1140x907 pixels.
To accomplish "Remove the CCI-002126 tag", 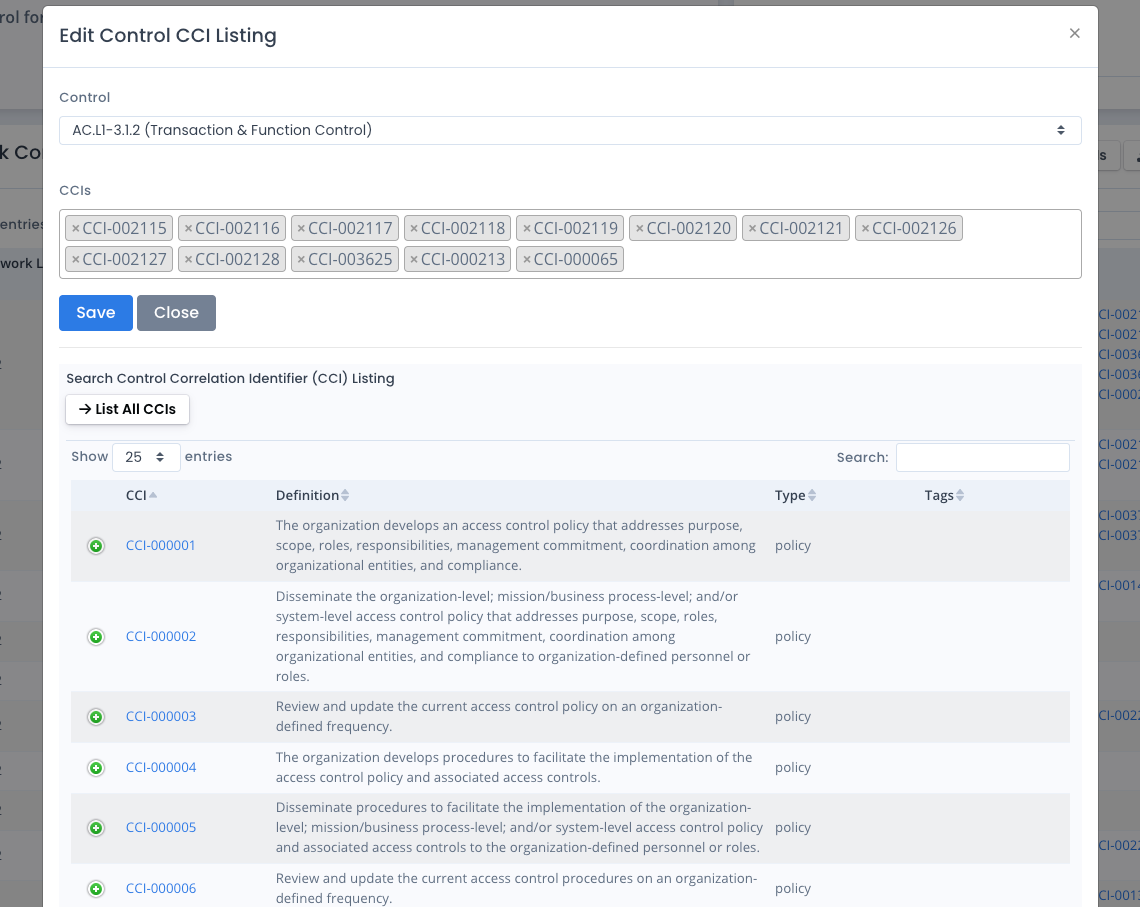I will [865, 228].
